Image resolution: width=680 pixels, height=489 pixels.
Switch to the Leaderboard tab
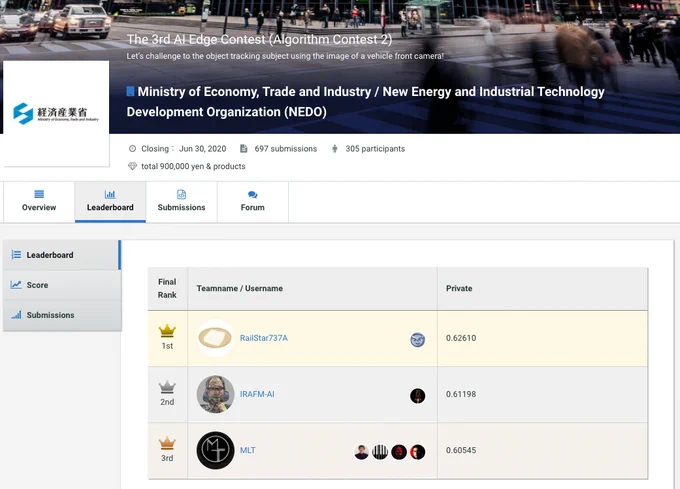[110, 202]
